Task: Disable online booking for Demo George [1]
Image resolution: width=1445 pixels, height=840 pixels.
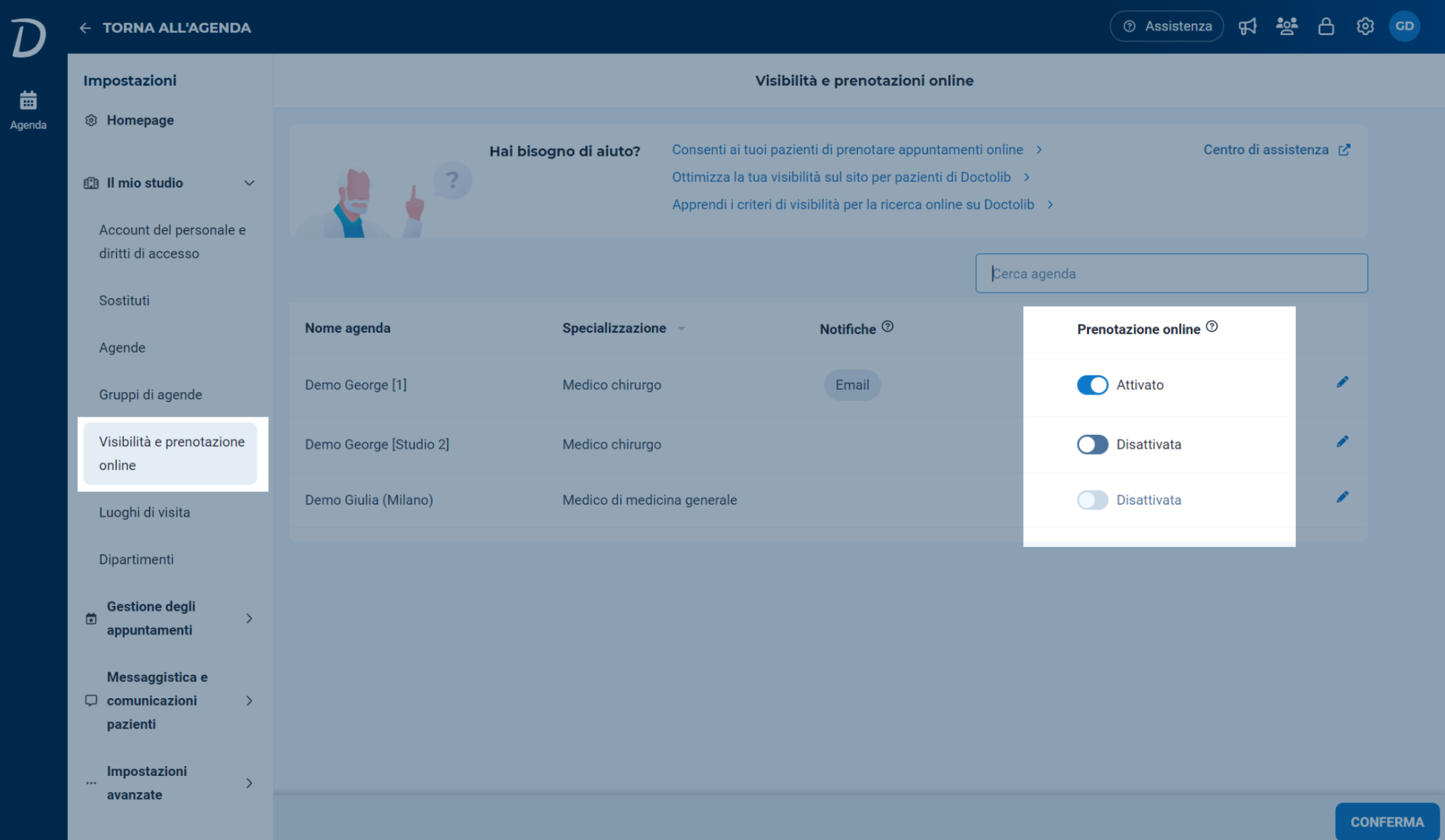Action: point(1092,385)
